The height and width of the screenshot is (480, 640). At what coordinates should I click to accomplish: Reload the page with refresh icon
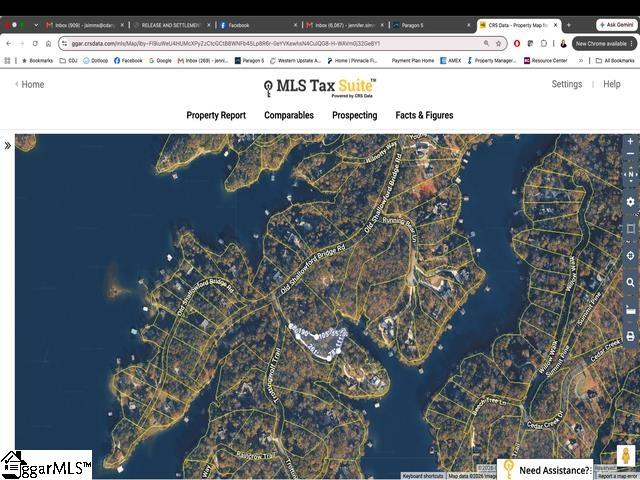coord(35,43)
